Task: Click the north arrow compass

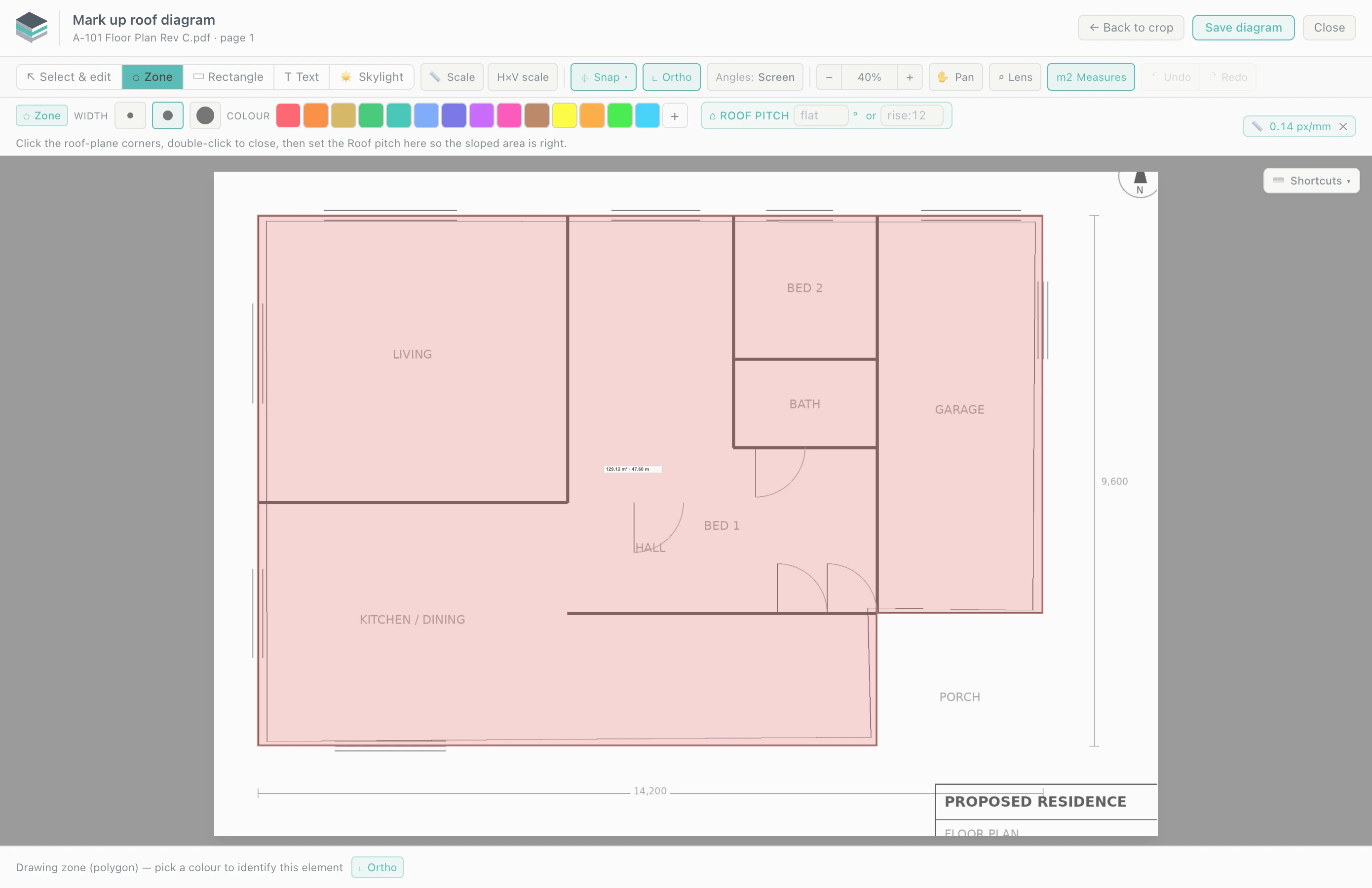Action: [1139, 185]
